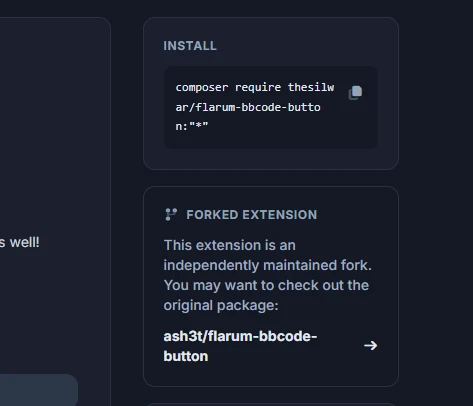Click the arrow beside the ash3t package
The height and width of the screenshot is (406, 473).
click(370, 346)
